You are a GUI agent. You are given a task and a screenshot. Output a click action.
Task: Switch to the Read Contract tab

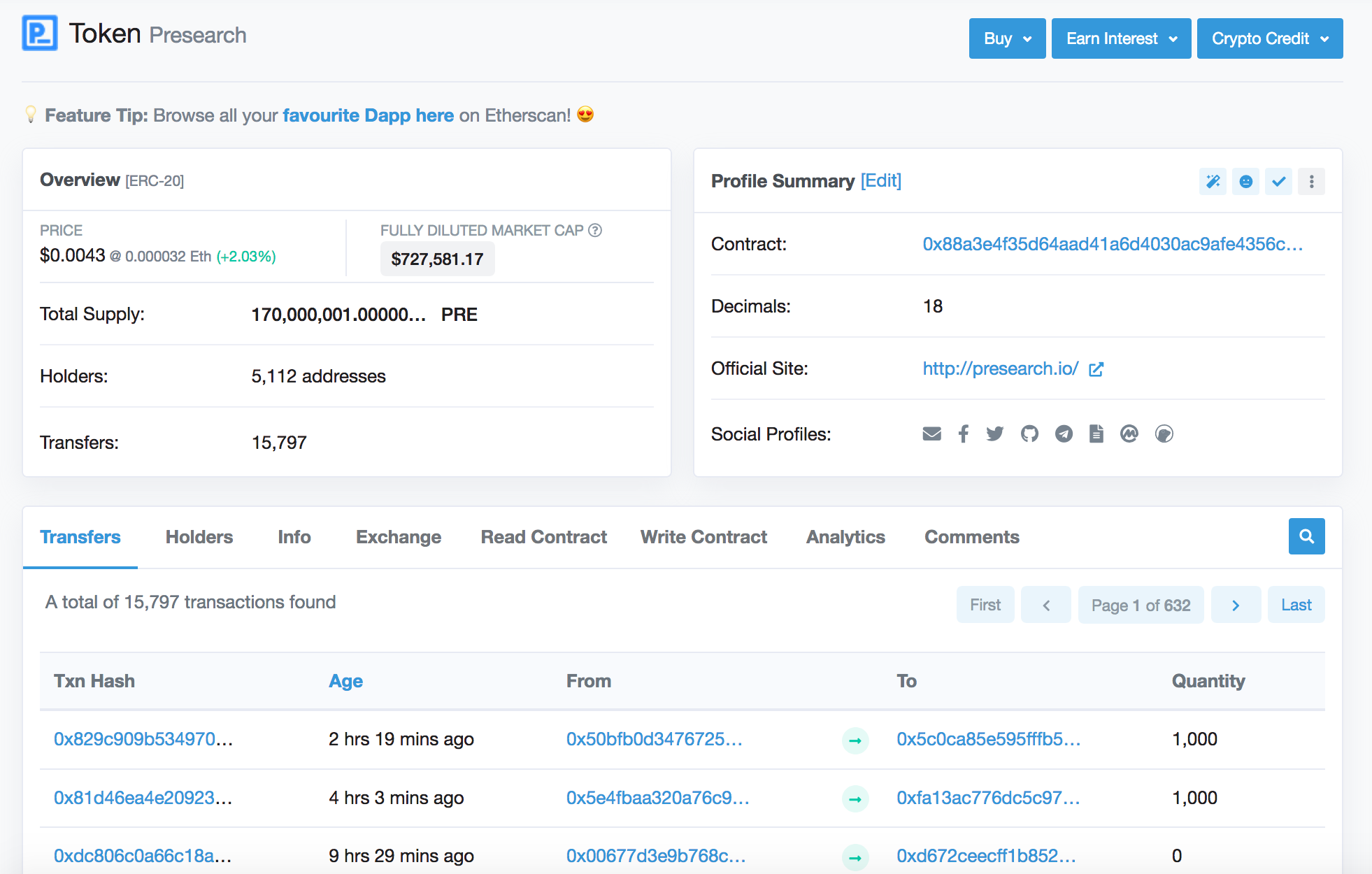click(x=543, y=537)
